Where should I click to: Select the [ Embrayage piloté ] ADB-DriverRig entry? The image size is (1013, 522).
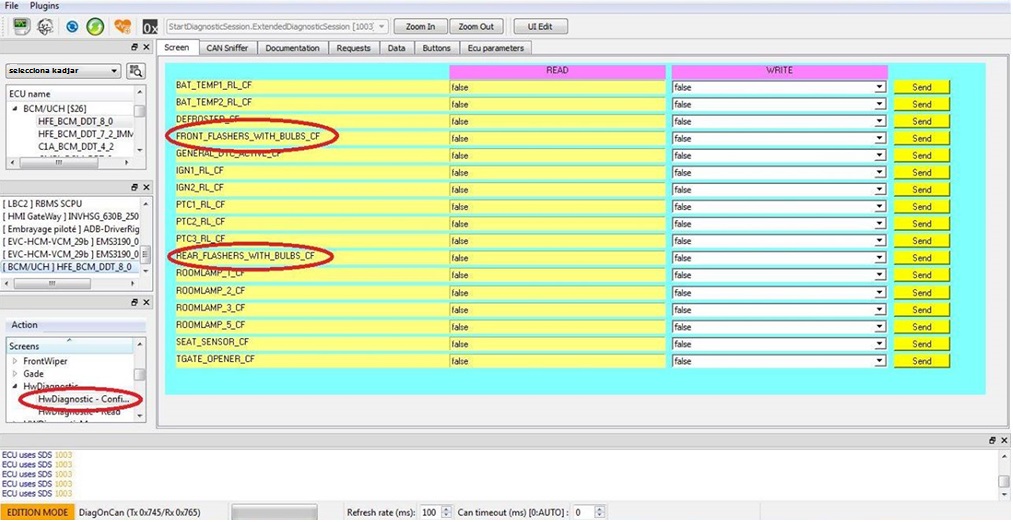[x=71, y=229]
